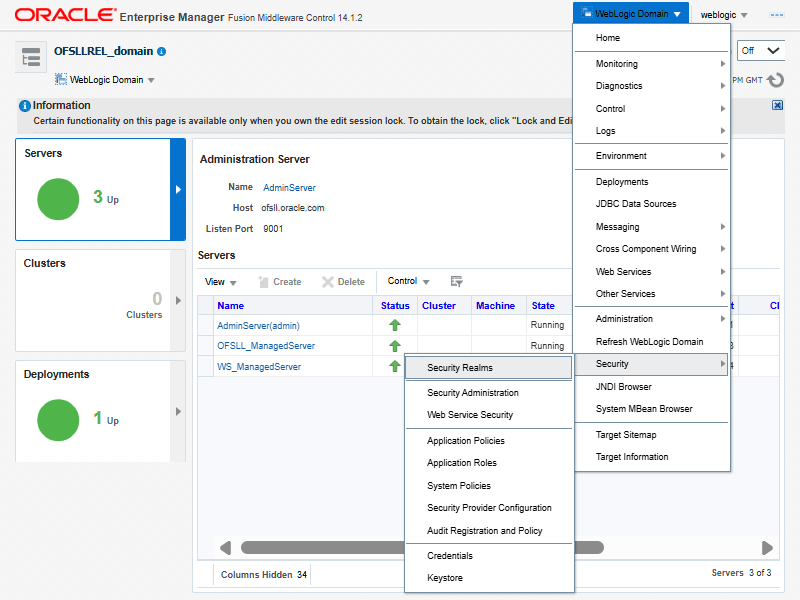Sort the table by Name column header
Screen dimensions: 800x600
coord(231,306)
